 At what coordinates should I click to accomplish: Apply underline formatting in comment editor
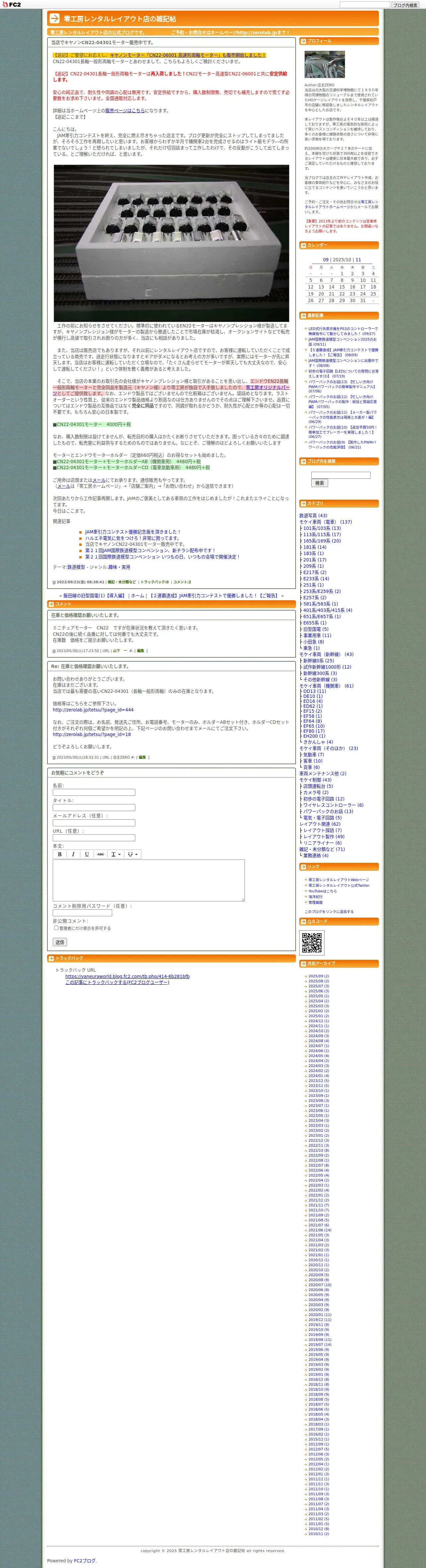(x=86, y=854)
